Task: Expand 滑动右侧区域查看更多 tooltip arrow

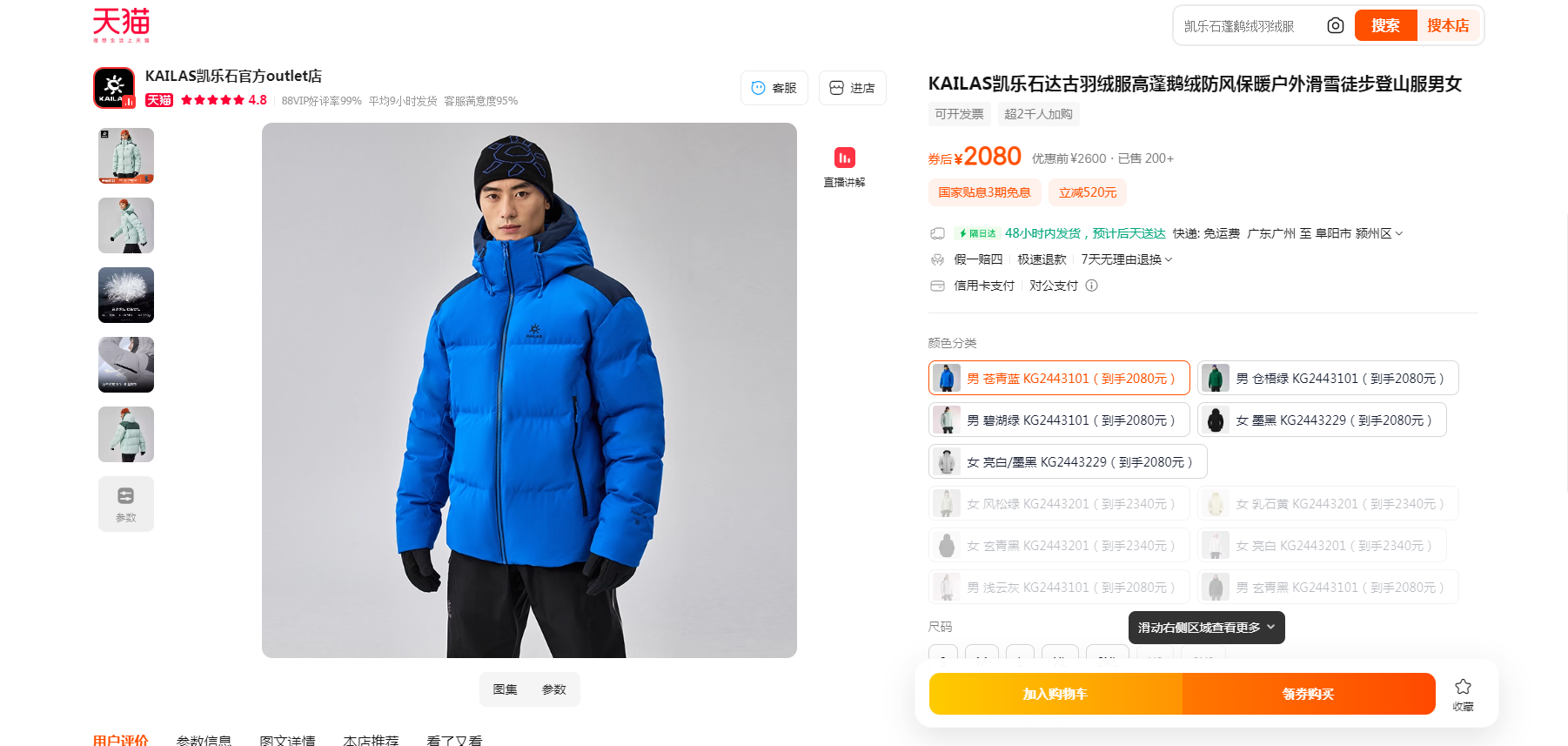Action: (x=1270, y=627)
